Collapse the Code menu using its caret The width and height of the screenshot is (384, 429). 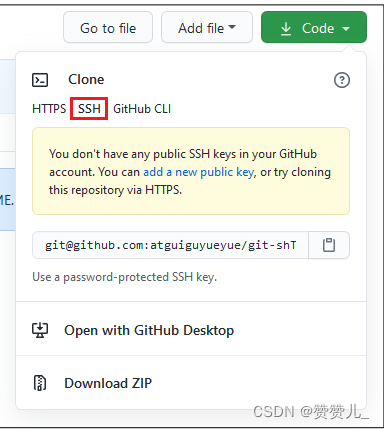pyautogui.click(x=346, y=29)
